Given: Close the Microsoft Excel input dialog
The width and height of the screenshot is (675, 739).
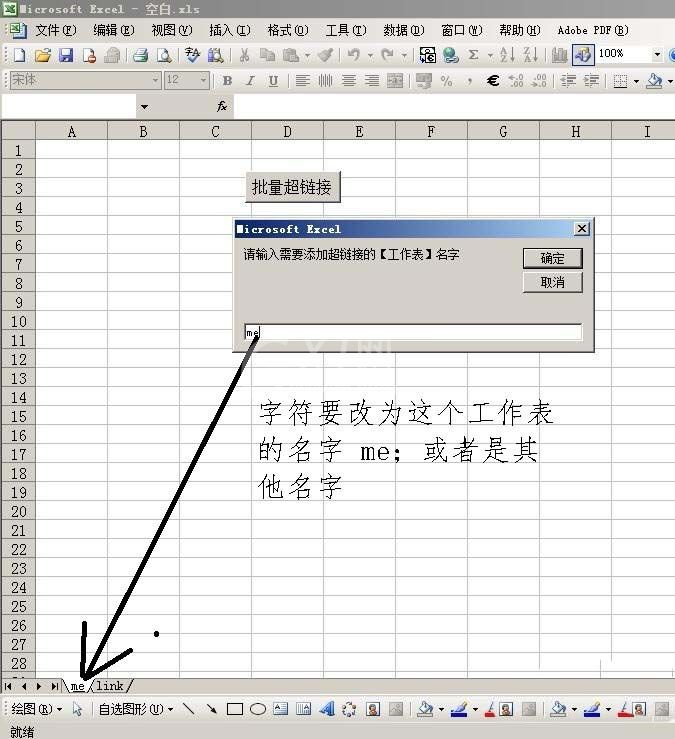Looking at the screenshot, I should 582,229.
